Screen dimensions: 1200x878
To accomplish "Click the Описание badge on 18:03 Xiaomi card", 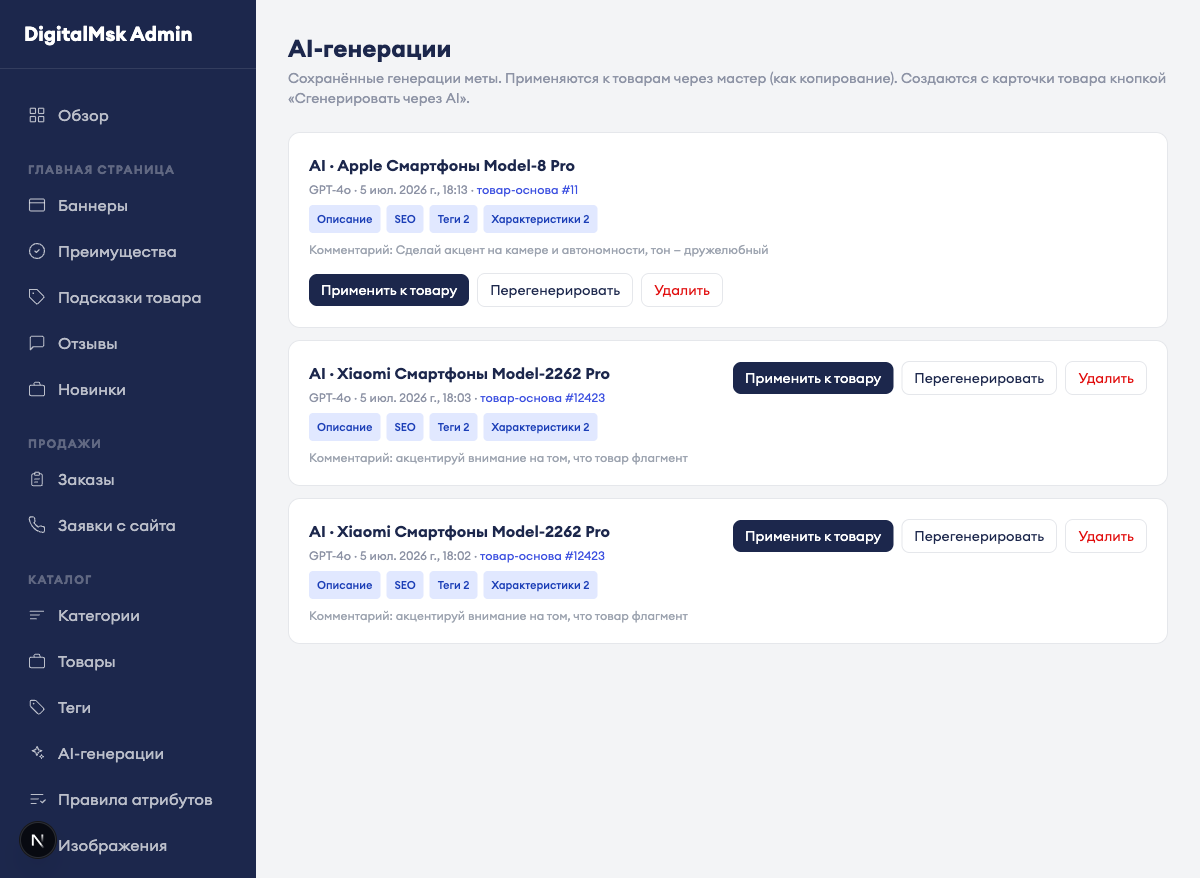I will (x=345, y=427).
